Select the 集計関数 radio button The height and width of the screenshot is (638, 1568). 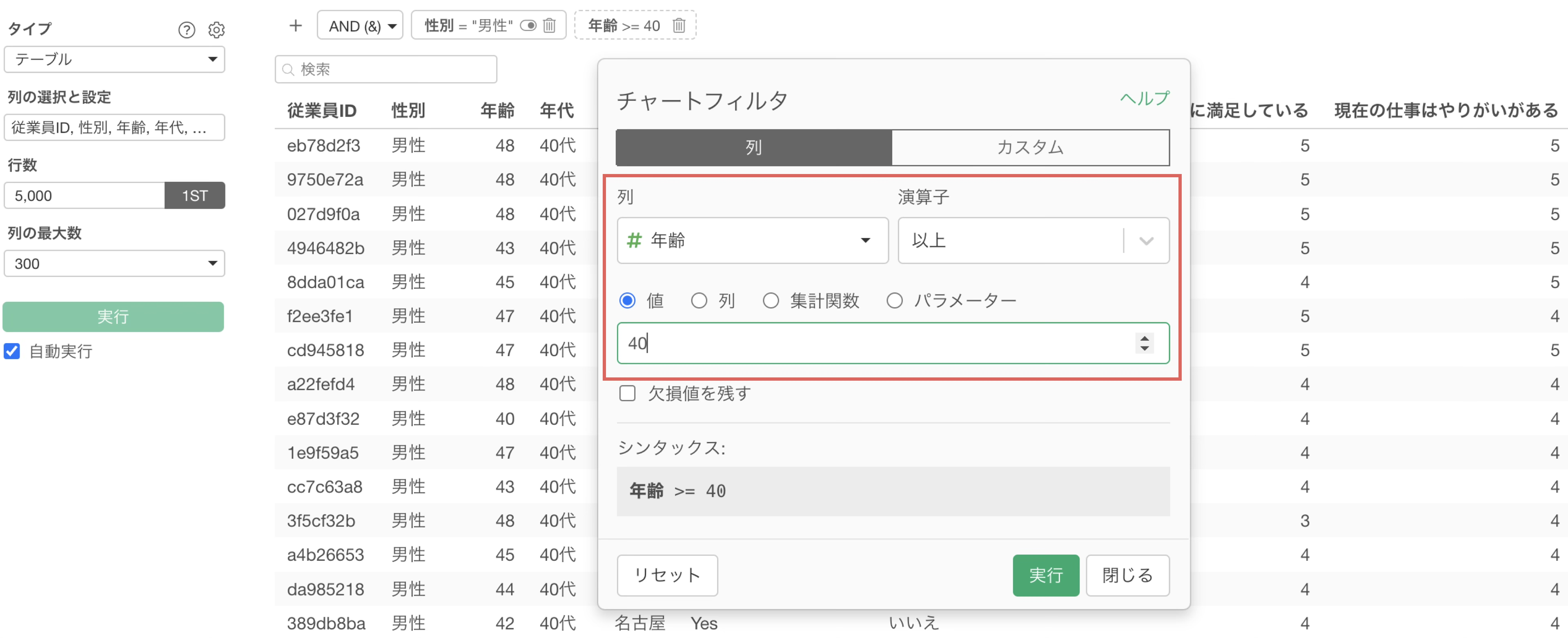(771, 301)
